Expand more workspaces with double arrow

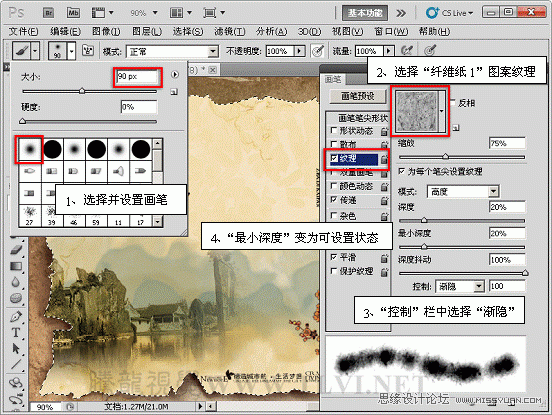point(401,13)
